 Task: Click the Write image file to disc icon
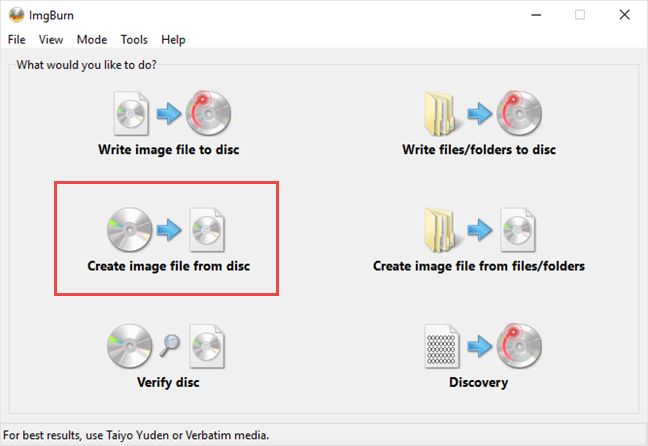[x=172, y=113]
